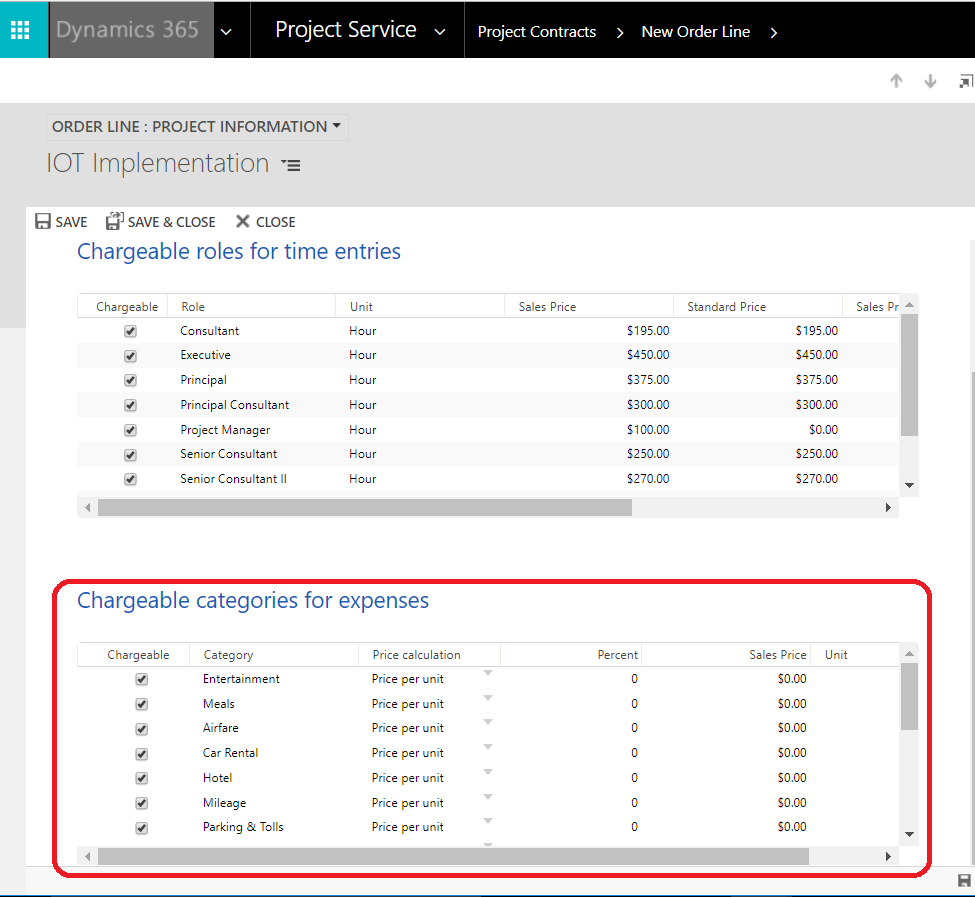
Task: Click the save icon in bottom status bar
Action: (964, 881)
